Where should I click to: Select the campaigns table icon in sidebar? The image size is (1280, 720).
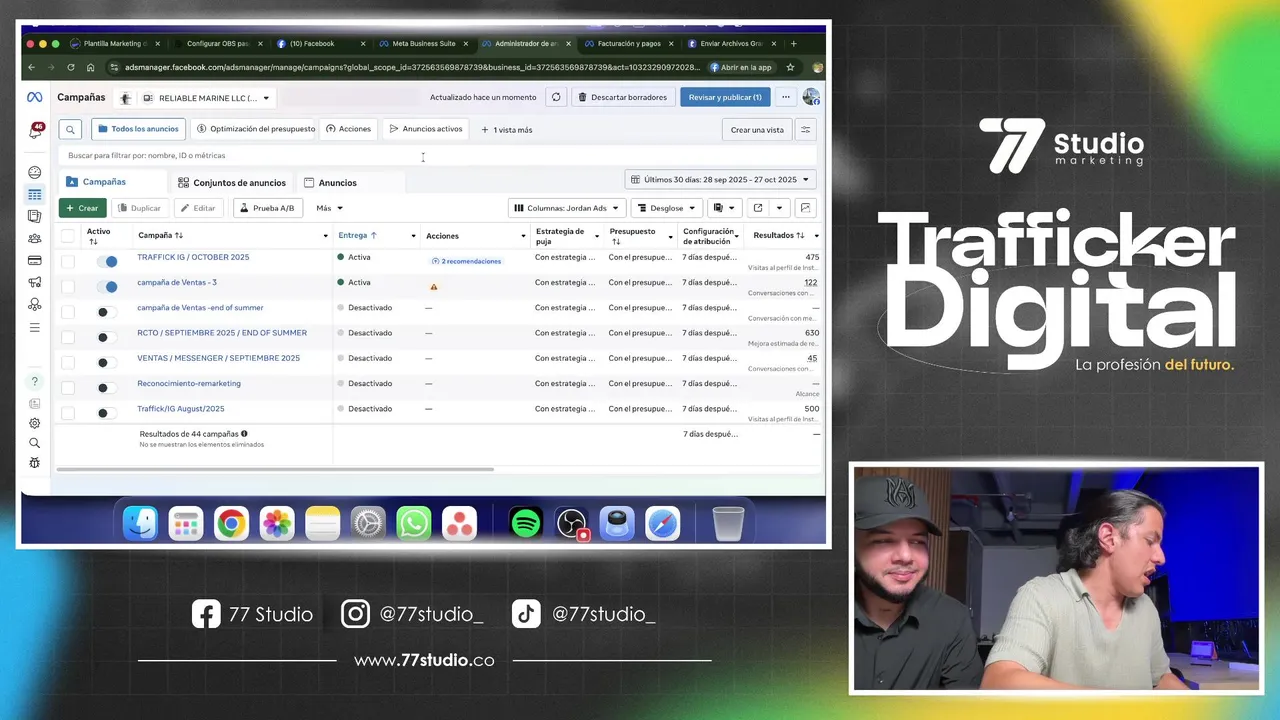pos(35,194)
